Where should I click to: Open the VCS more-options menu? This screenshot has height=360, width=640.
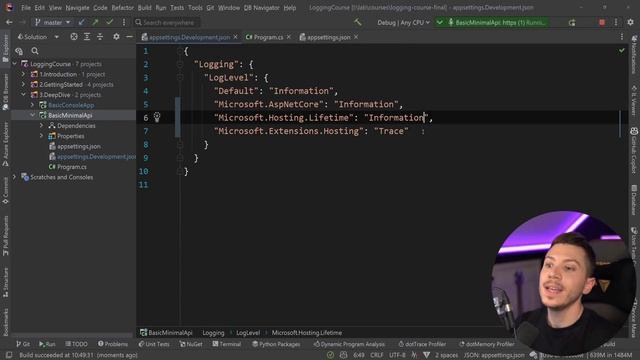point(124,22)
